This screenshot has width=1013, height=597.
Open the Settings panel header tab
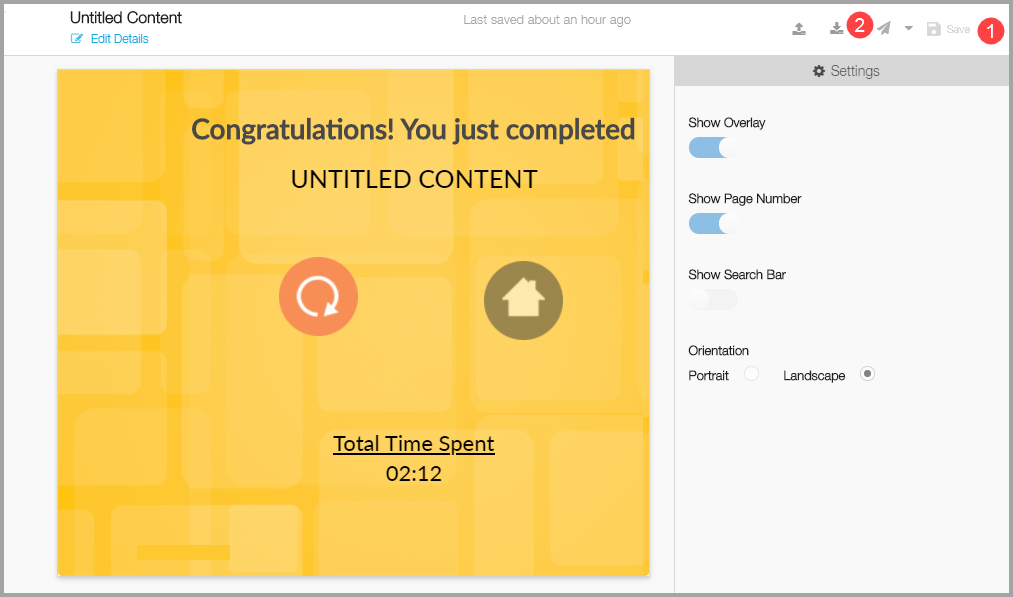(845, 71)
